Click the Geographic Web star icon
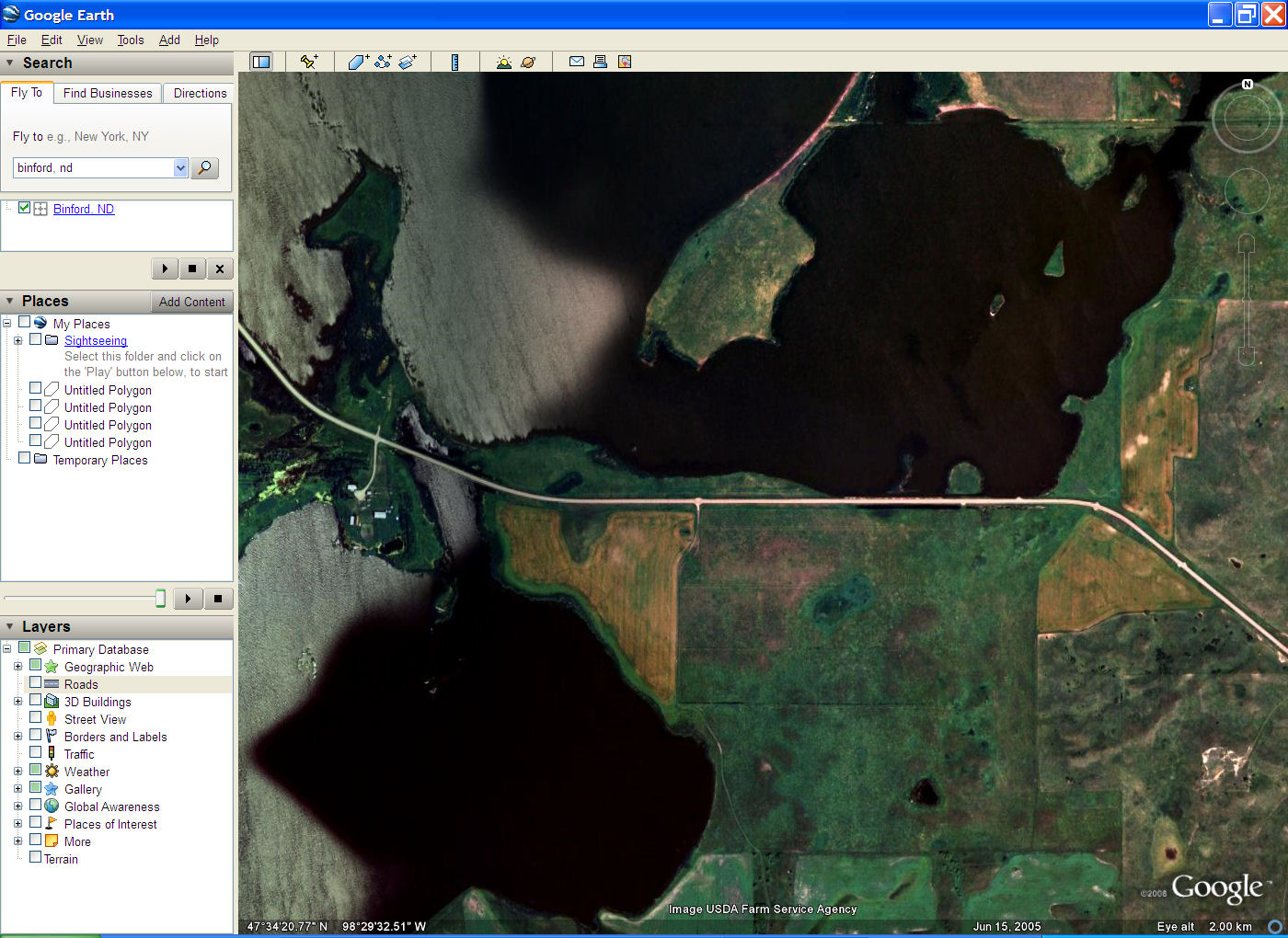This screenshot has height=938, width=1288. (x=52, y=667)
